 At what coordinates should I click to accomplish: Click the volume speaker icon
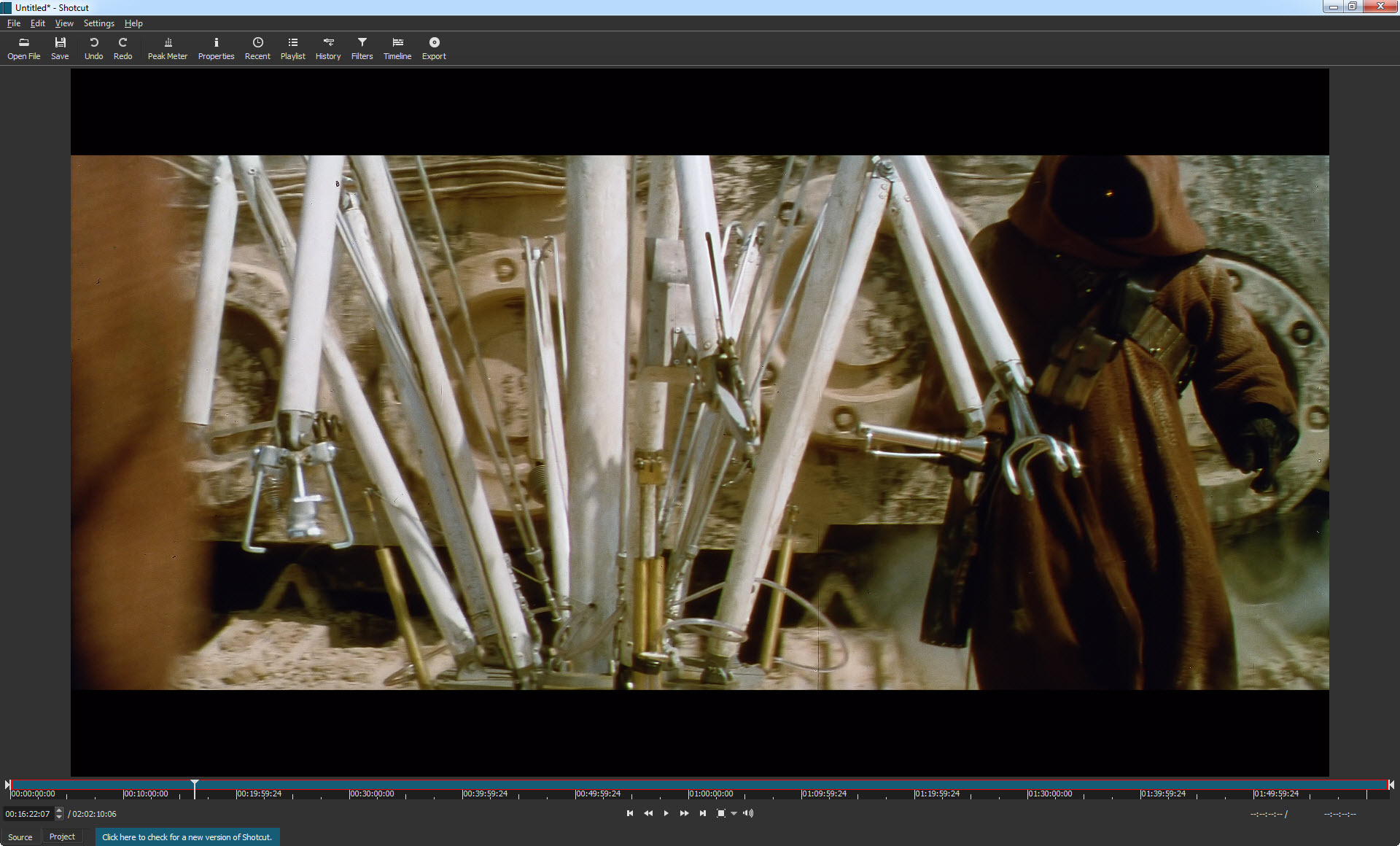pos(748,813)
